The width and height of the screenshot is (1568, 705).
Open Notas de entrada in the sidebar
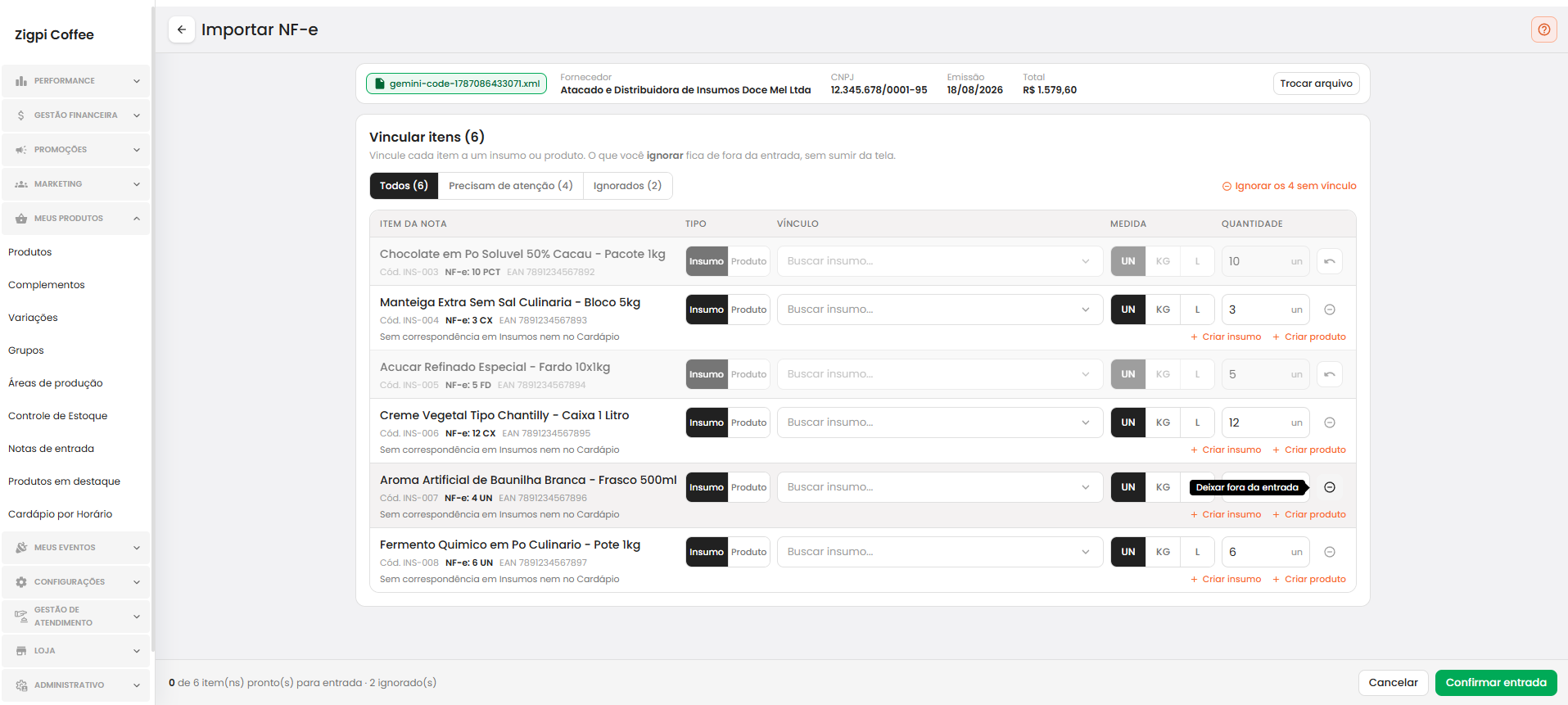click(x=52, y=449)
